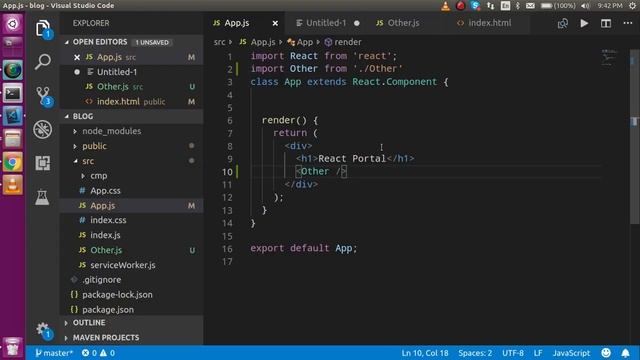Open Untitled-1 from Open Editors
640x360 pixels.
pos(131,72)
